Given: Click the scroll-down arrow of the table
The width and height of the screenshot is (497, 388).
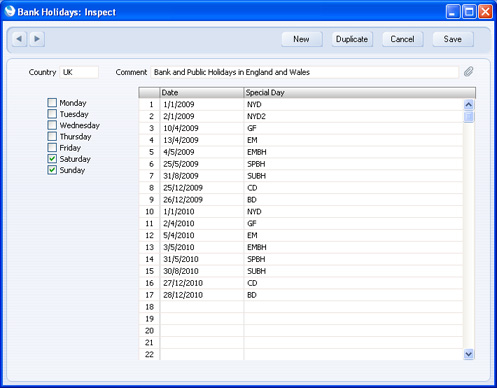Looking at the screenshot, I should click(468, 354).
